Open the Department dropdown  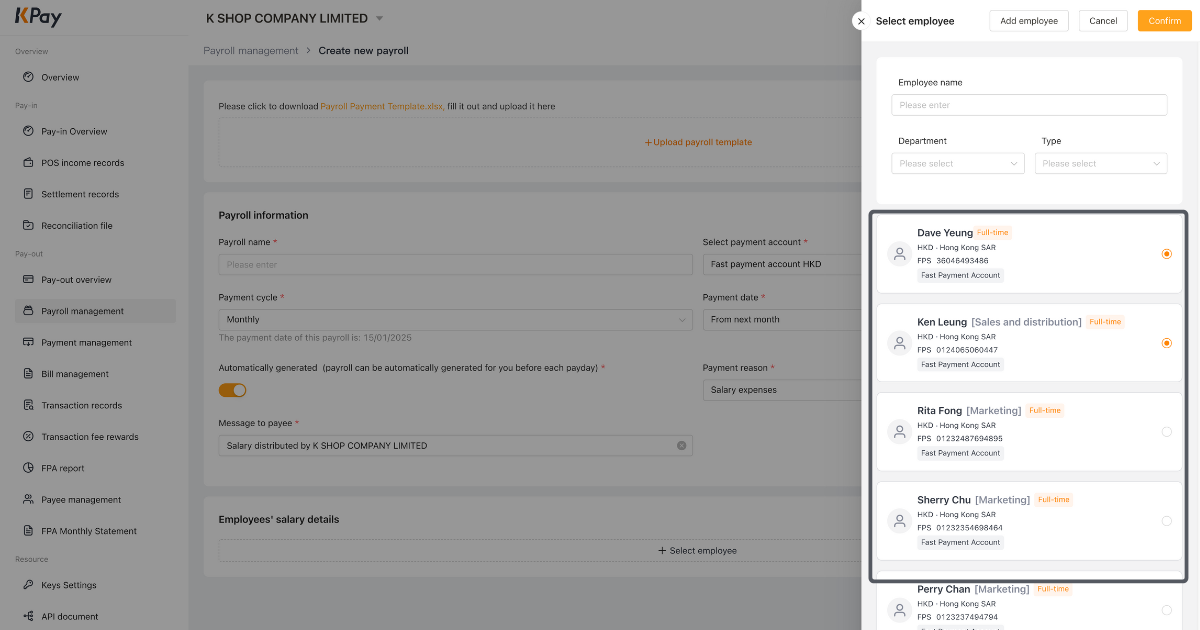pos(957,163)
